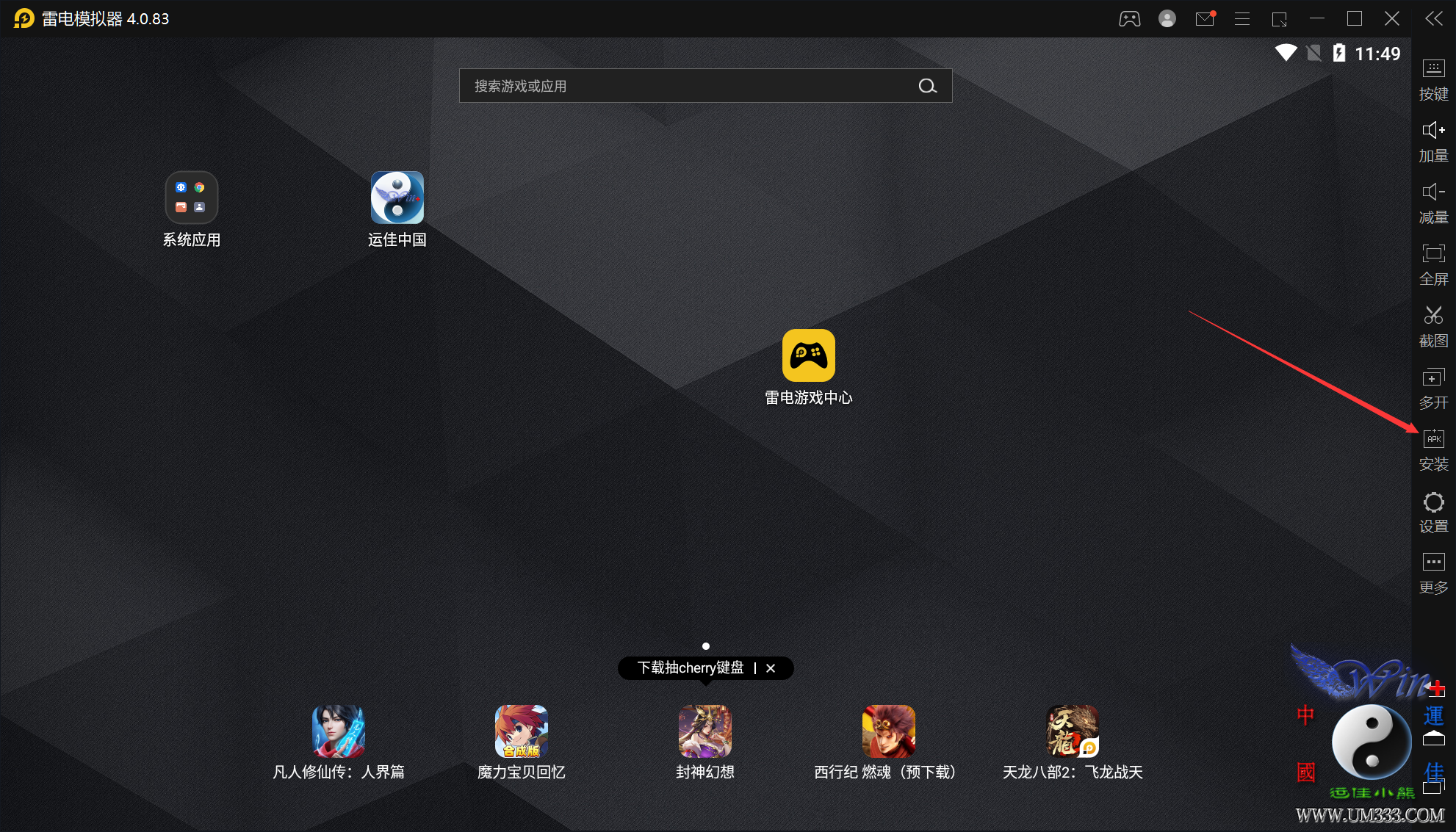Click the 下载抽cherry键盘 promotion link
Screen dimensions: 1456x832
coord(690,668)
